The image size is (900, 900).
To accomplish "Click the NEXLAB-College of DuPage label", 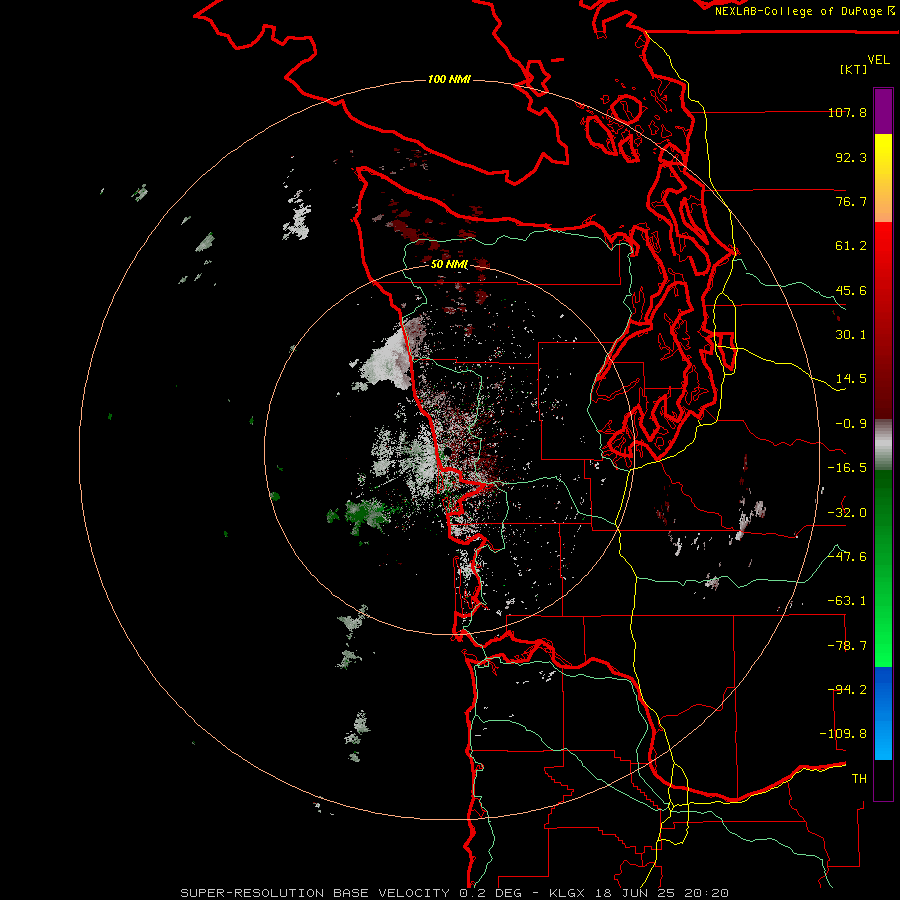I will [805, 11].
